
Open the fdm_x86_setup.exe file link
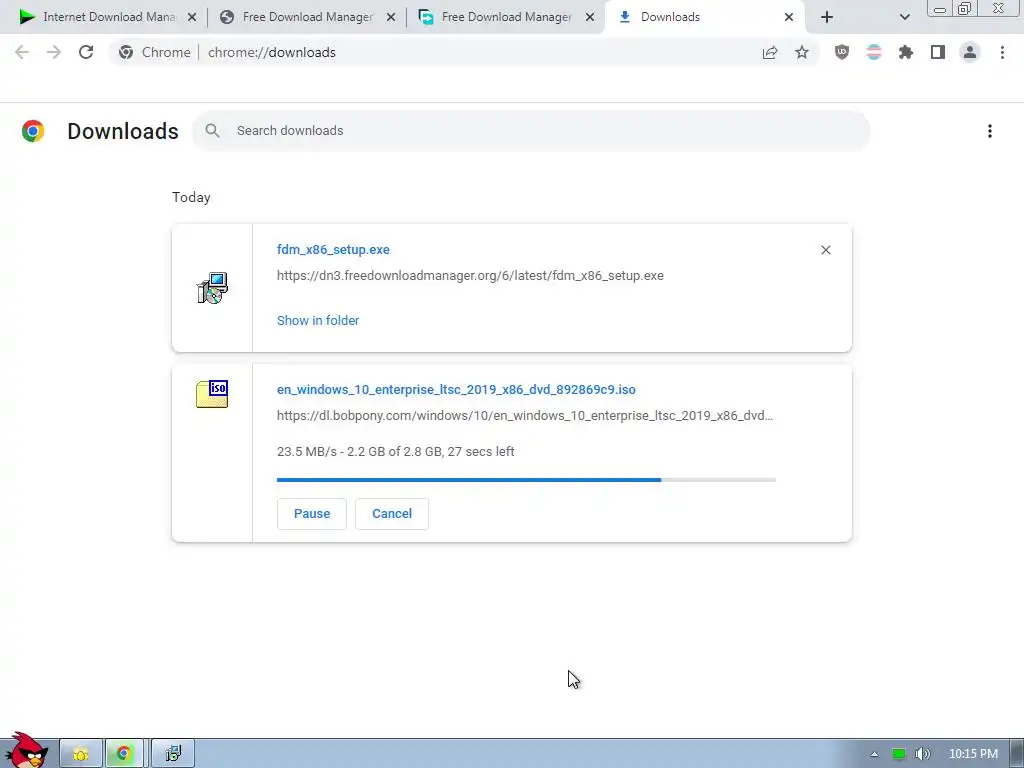click(x=333, y=249)
